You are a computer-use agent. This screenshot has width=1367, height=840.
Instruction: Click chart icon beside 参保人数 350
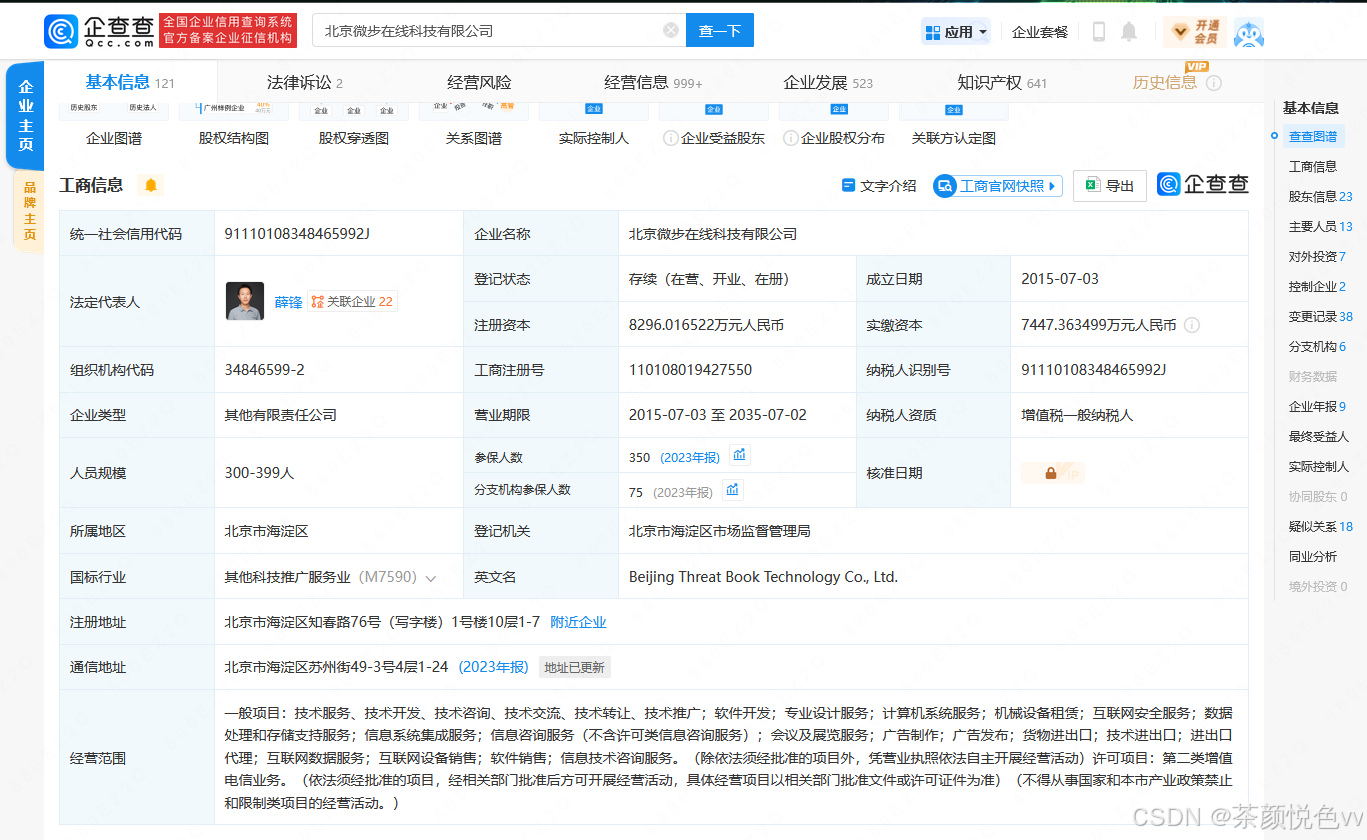click(740, 456)
